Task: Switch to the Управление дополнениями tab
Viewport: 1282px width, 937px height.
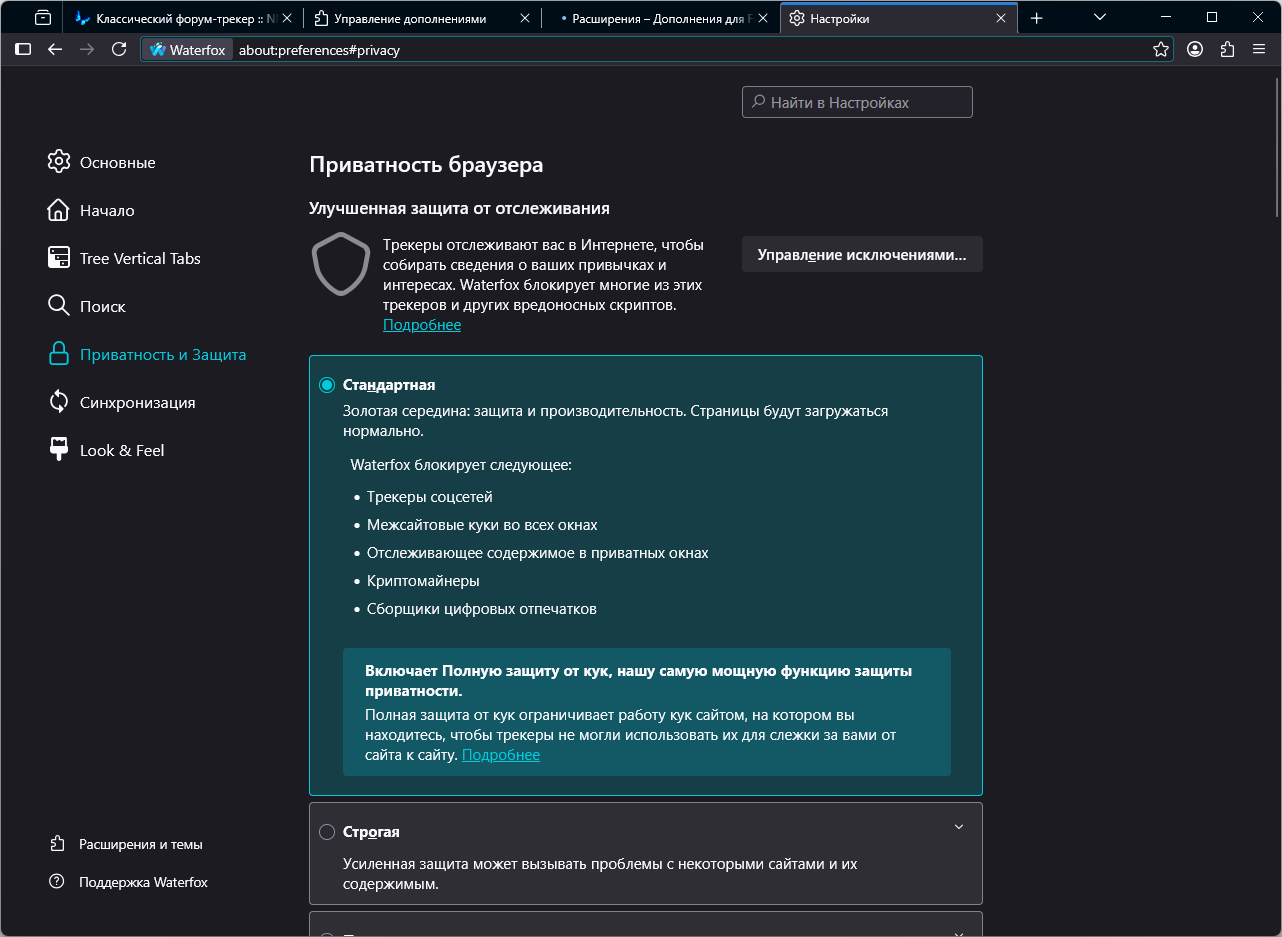Action: [x=410, y=18]
